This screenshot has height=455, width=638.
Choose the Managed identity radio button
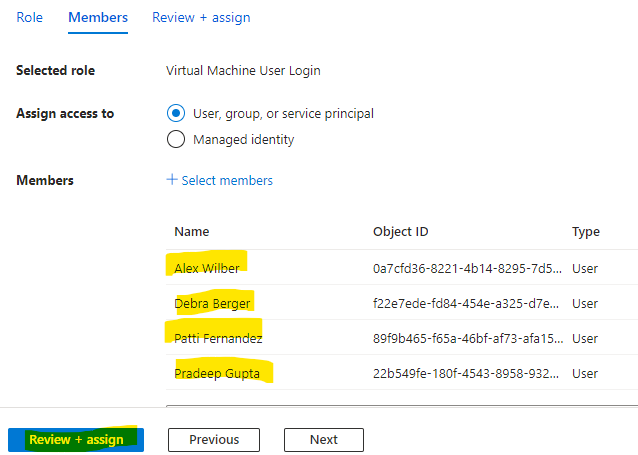[x=176, y=139]
